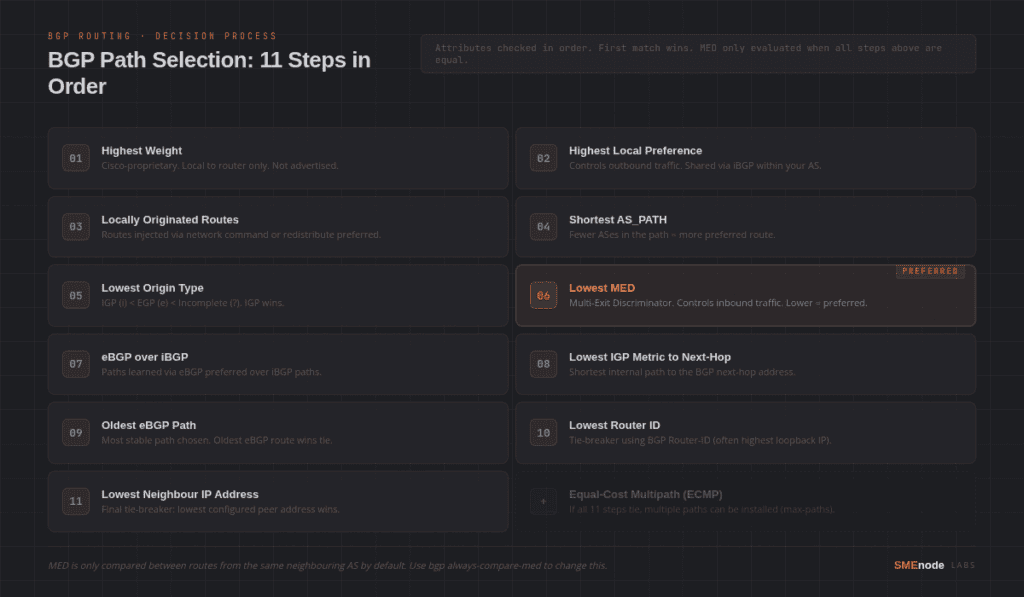Click the BGP ROUTING · DECISION PROCESS header
This screenshot has width=1024, height=597.
click(162, 36)
